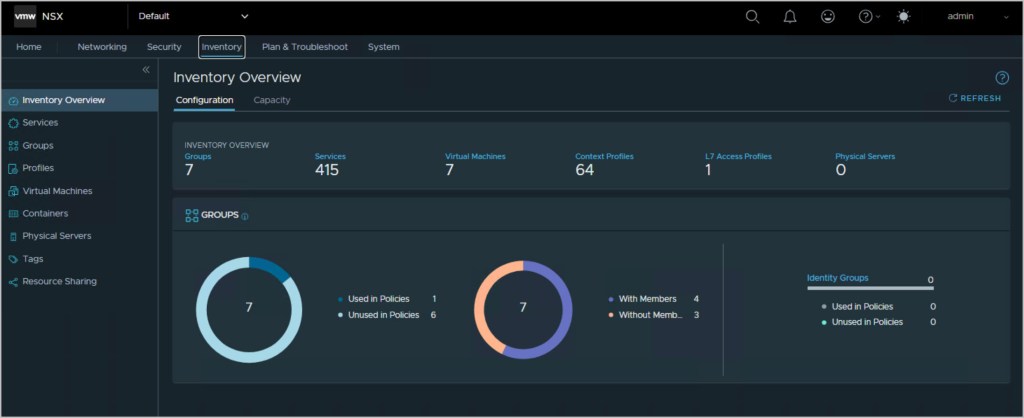The image size is (1024, 418).
Task: Click the Used in Policies donut chart segment
Action: [x=270, y=267]
